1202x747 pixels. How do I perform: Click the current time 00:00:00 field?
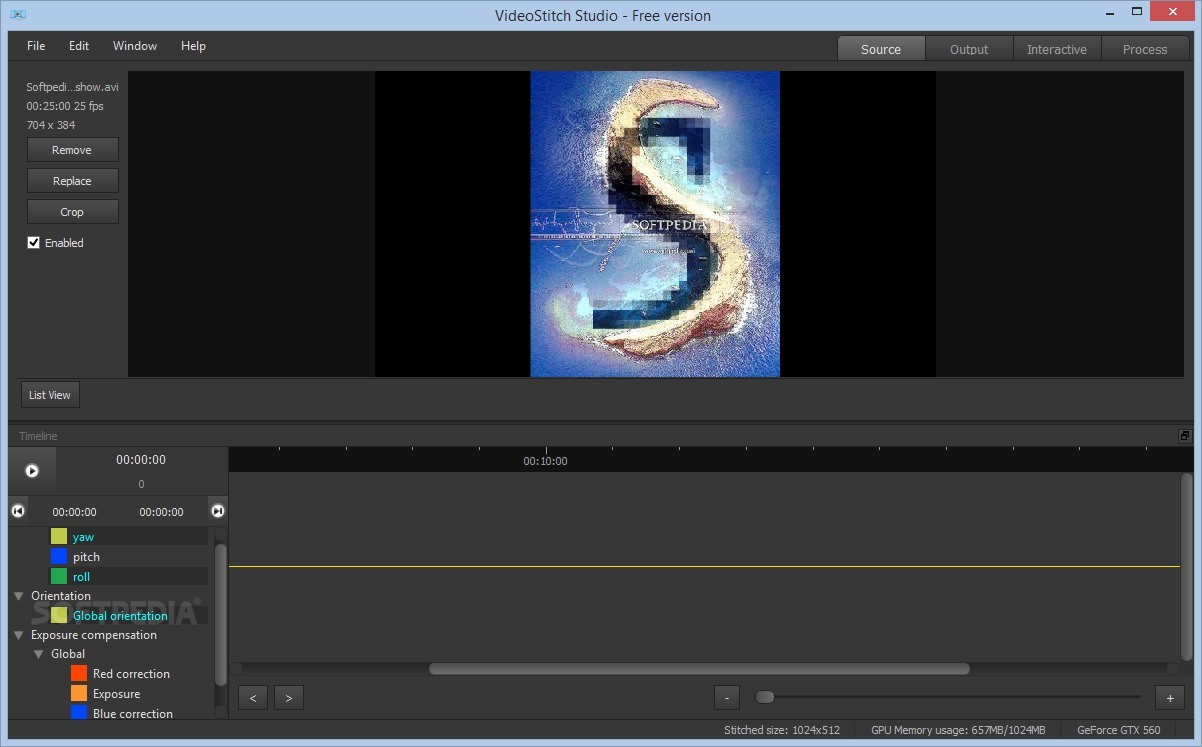pos(141,460)
